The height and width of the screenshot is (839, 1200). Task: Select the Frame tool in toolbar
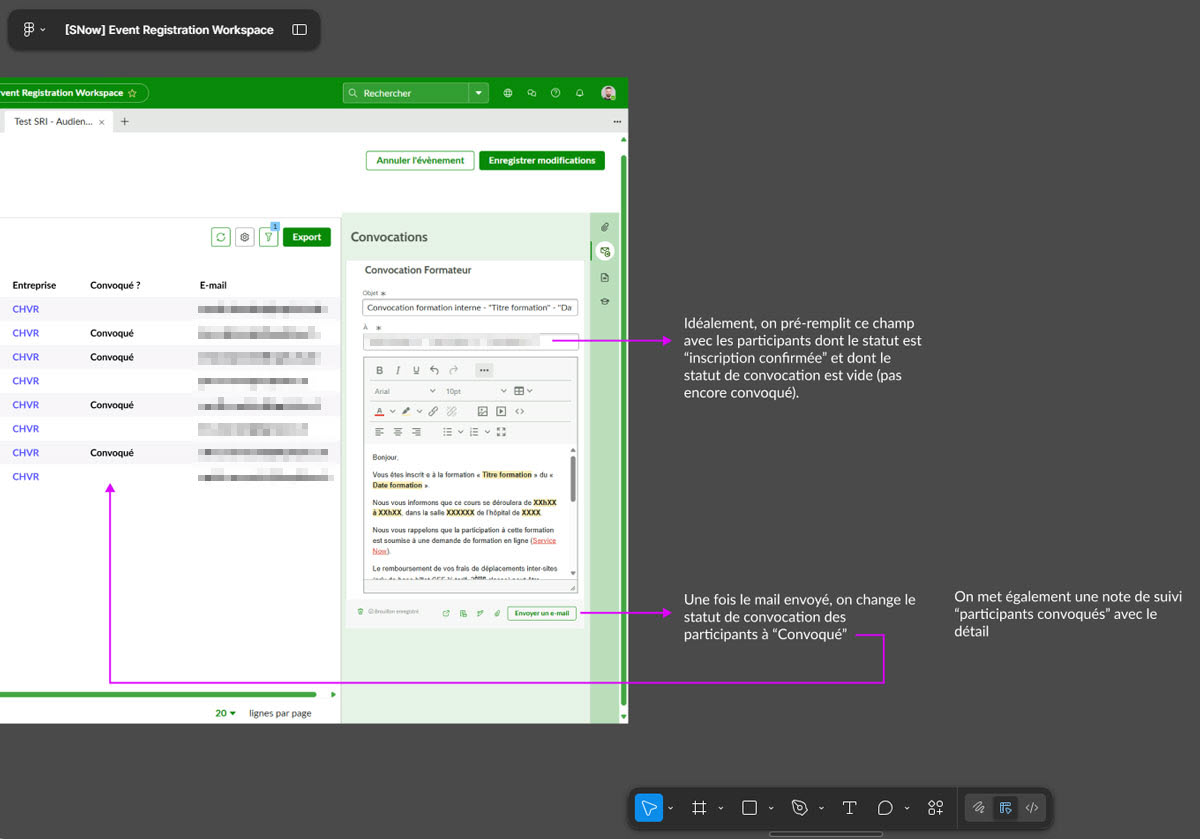pos(699,808)
